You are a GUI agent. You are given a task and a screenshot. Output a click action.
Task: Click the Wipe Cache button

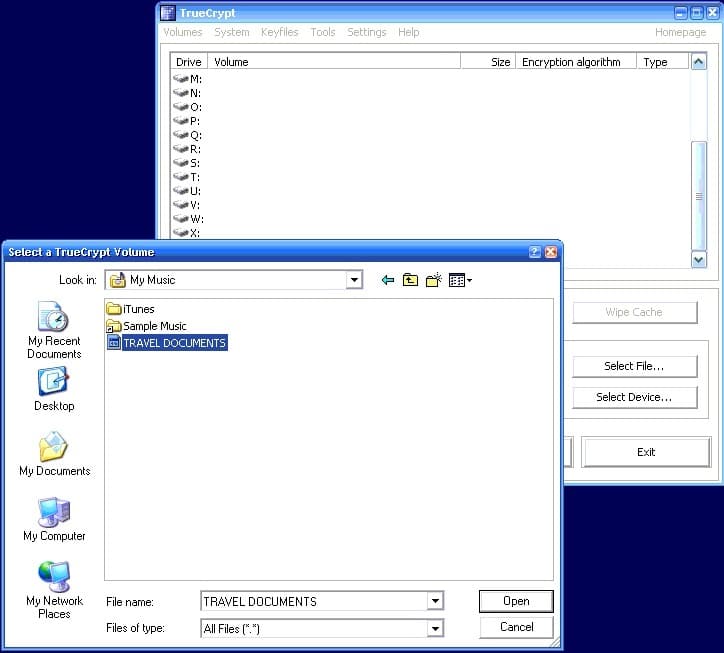tap(634, 312)
